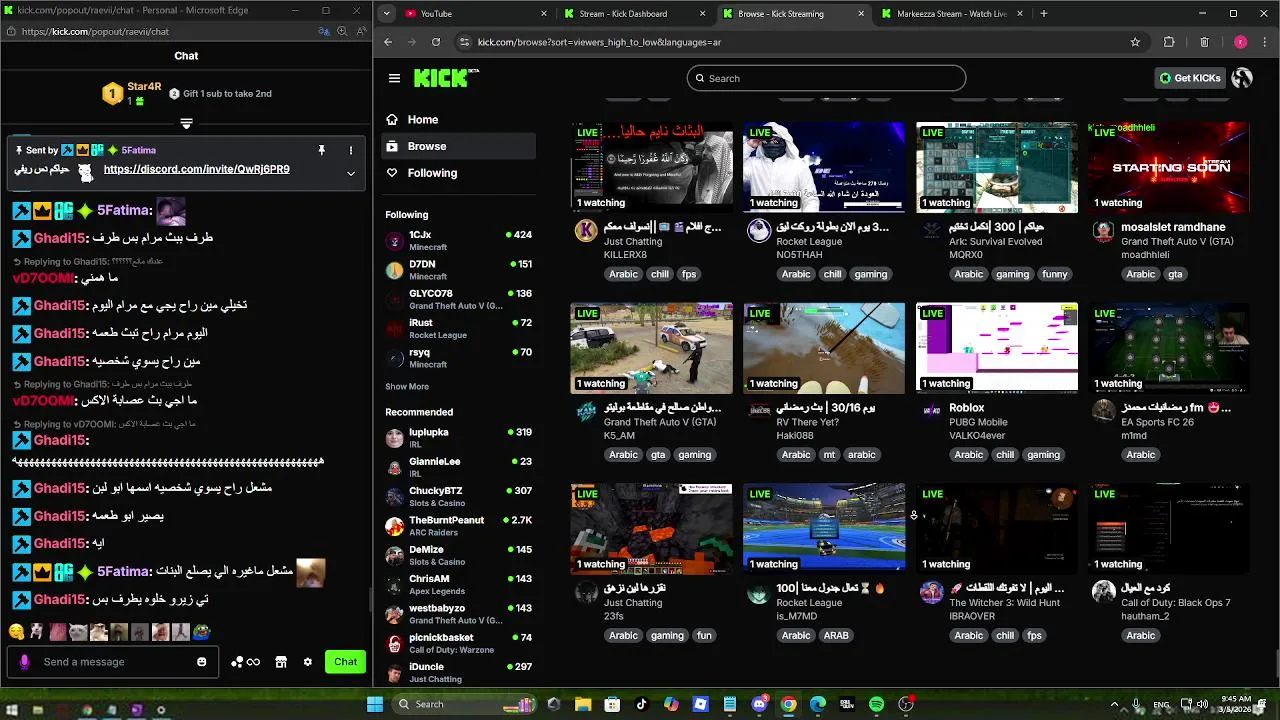Click Edge translate icon in popout address bar
The width and height of the screenshot is (1280, 720).
pyautogui.click(x=324, y=31)
